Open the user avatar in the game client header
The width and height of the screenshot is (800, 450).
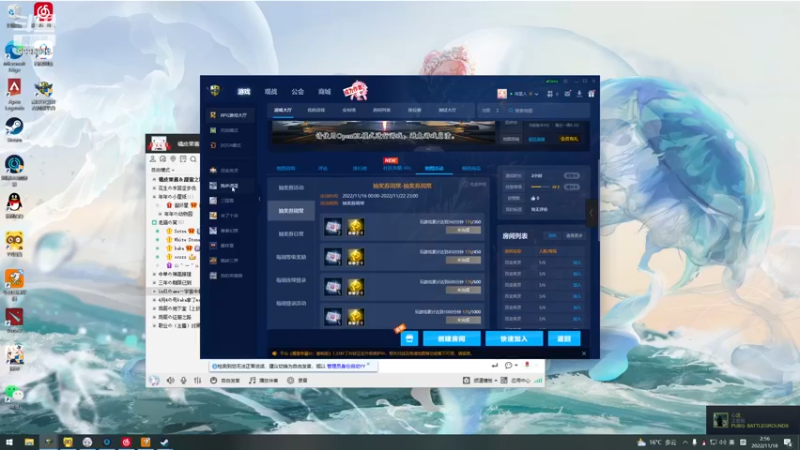(x=502, y=94)
